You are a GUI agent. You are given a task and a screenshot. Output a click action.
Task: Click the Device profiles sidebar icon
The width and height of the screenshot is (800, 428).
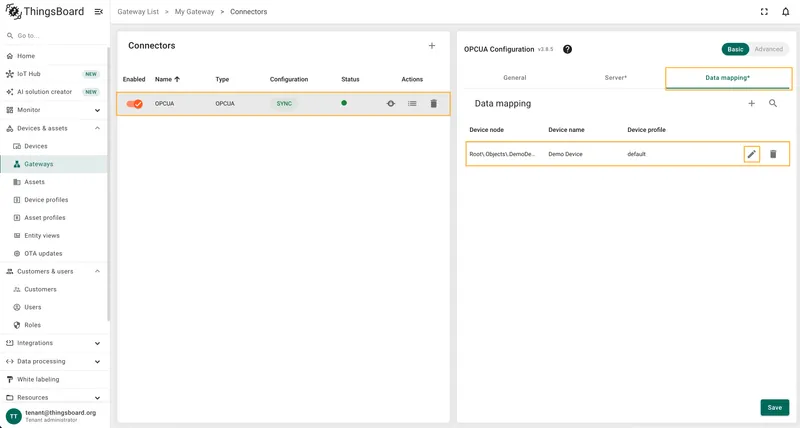pyautogui.click(x=17, y=200)
